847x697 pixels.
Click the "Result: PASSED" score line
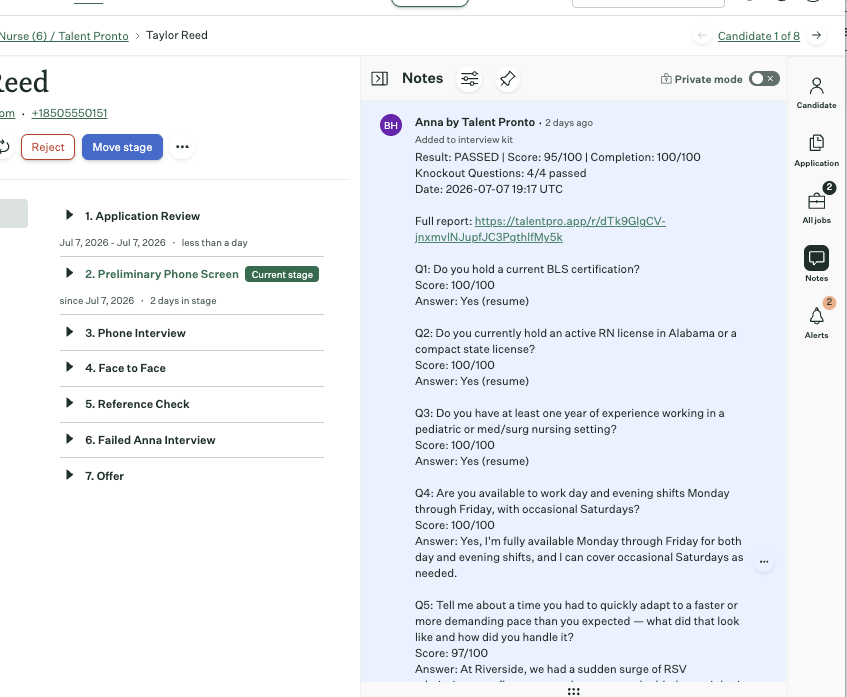(557, 157)
